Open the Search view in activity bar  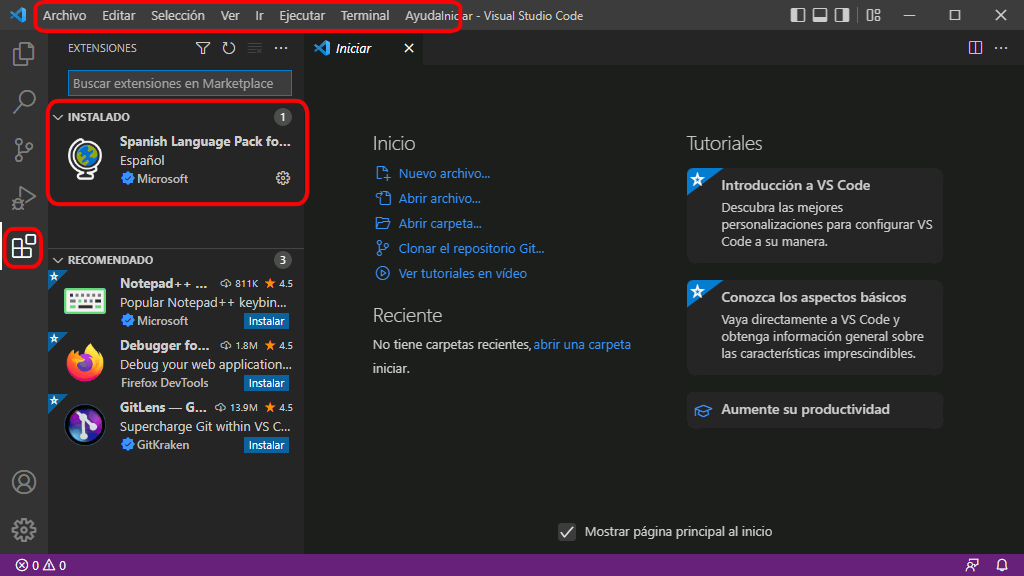(24, 102)
